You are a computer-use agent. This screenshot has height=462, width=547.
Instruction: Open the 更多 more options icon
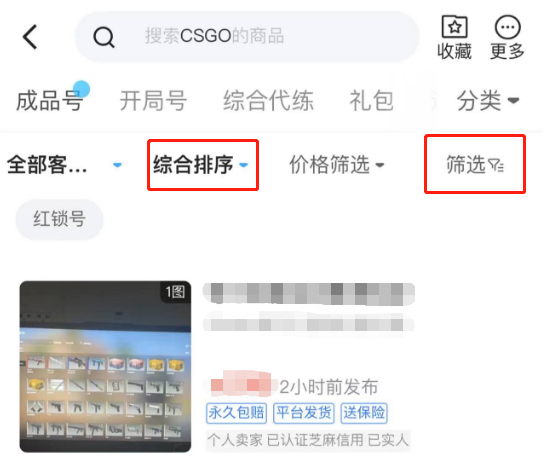[508, 27]
